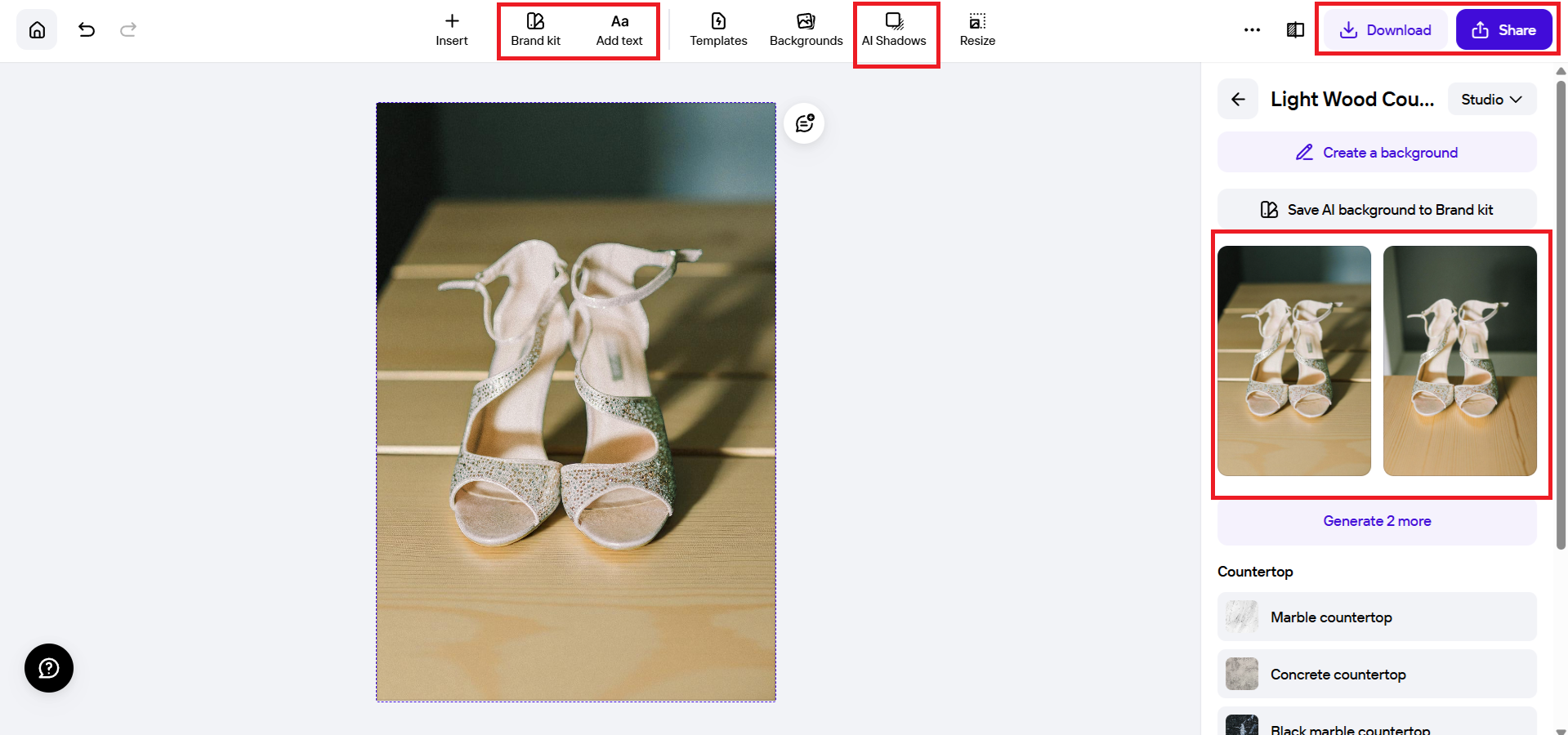Click the Download button

point(1386,30)
